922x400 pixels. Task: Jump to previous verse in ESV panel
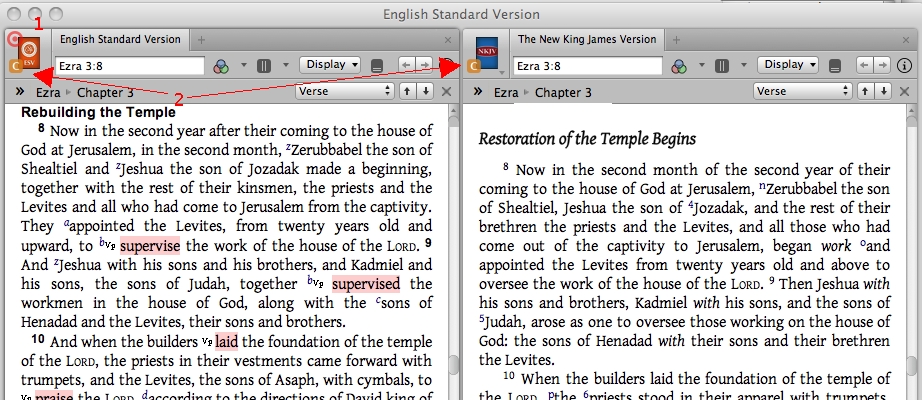[x=407, y=91]
